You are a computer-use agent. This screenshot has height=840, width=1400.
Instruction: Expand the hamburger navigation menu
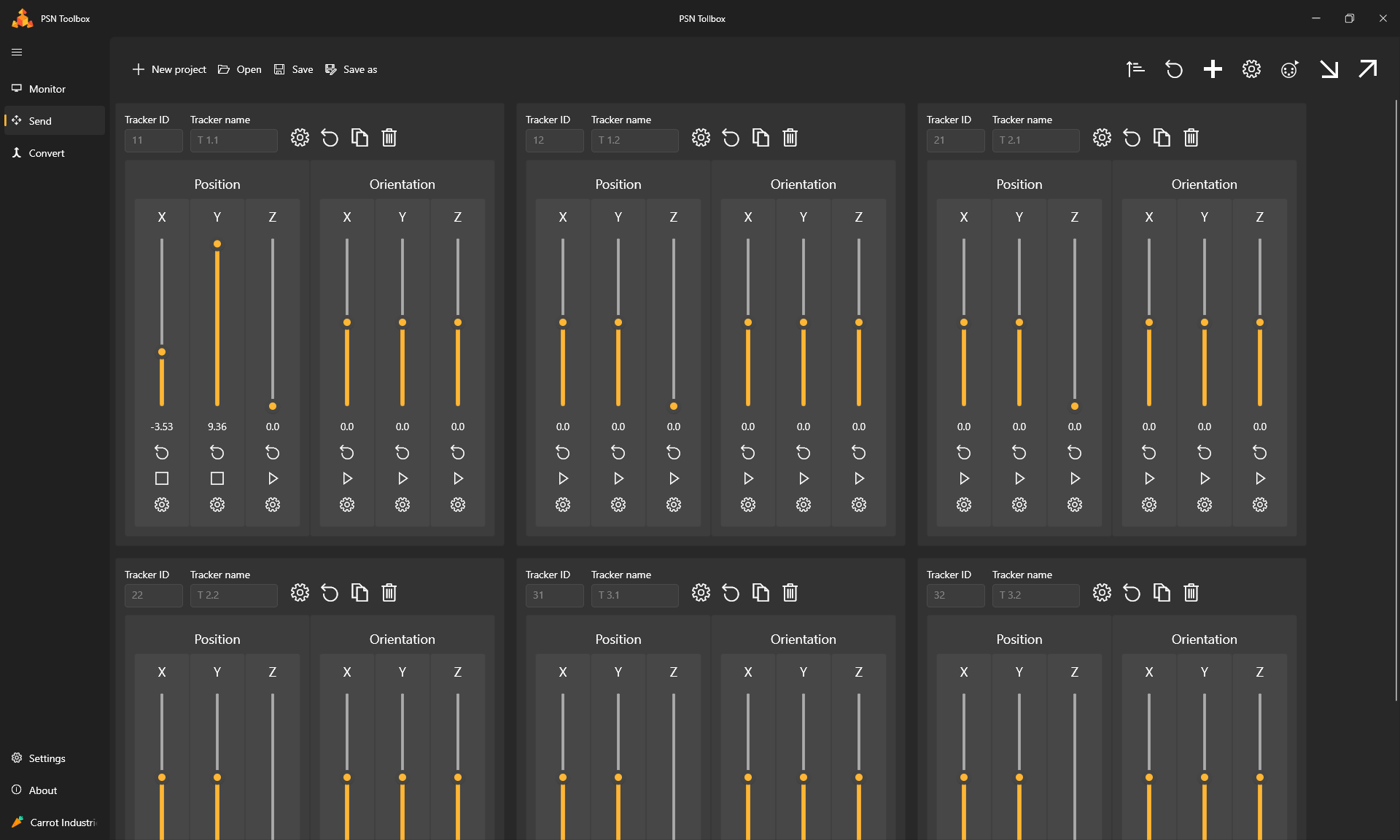(17, 52)
